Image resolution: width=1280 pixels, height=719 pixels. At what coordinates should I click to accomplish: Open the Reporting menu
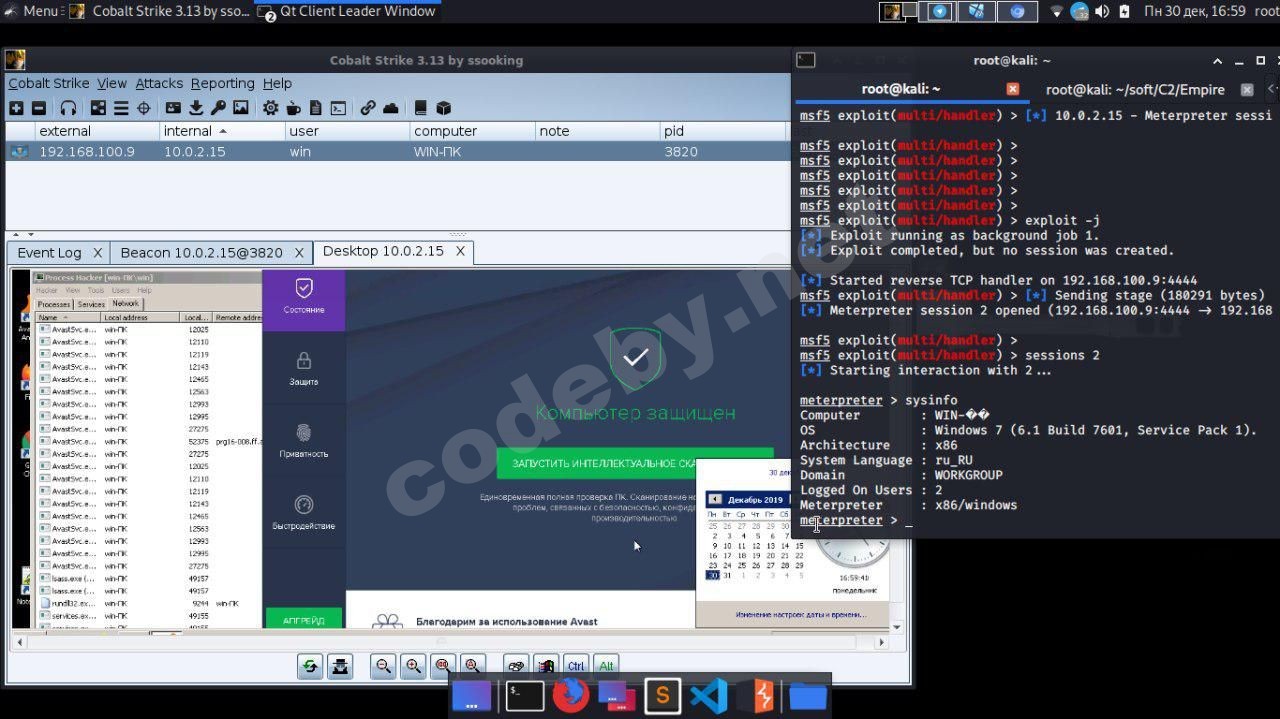(x=222, y=83)
